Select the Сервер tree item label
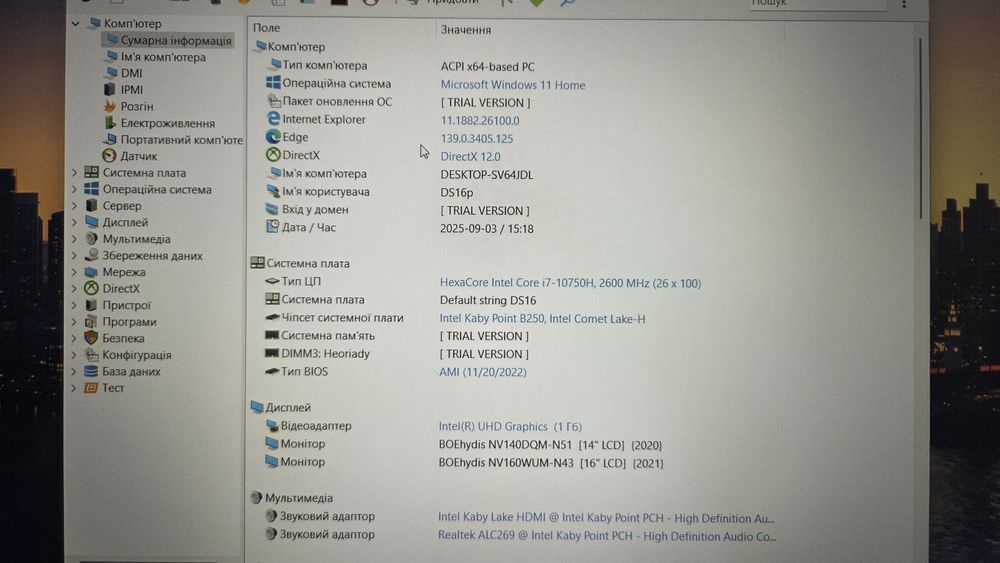Screen dimensions: 1000x563 [122, 206]
